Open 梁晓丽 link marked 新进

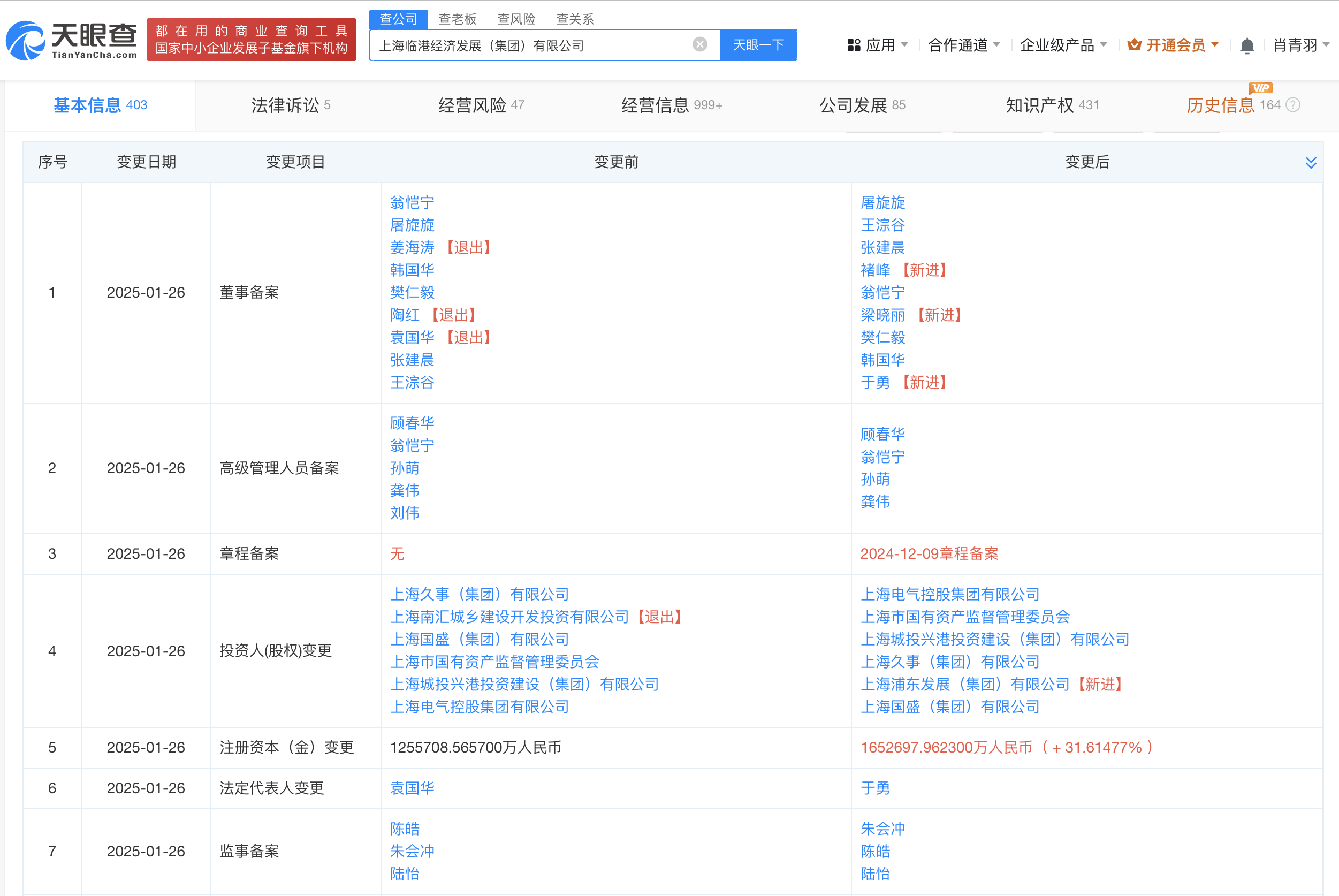[x=882, y=315]
